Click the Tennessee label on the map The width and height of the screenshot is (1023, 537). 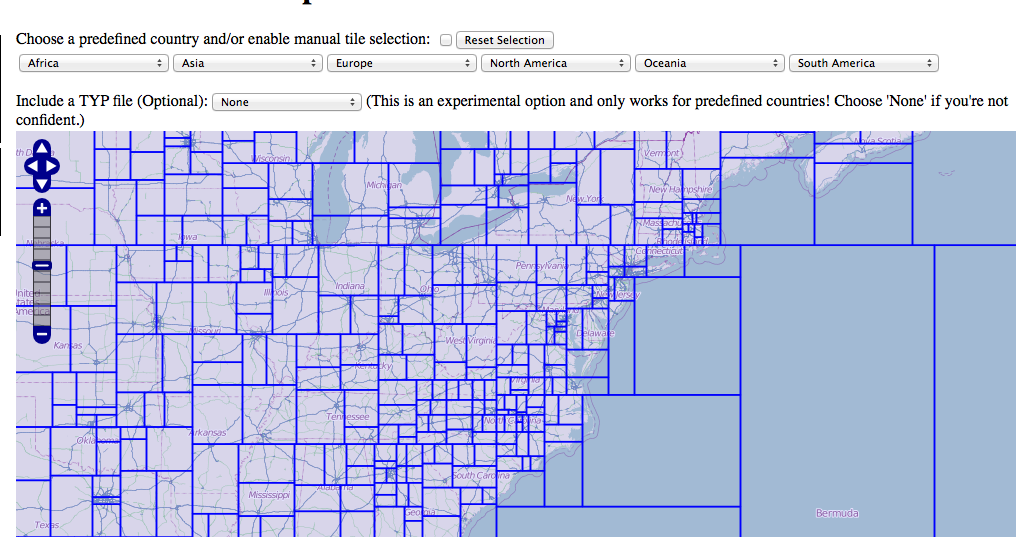click(x=348, y=416)
